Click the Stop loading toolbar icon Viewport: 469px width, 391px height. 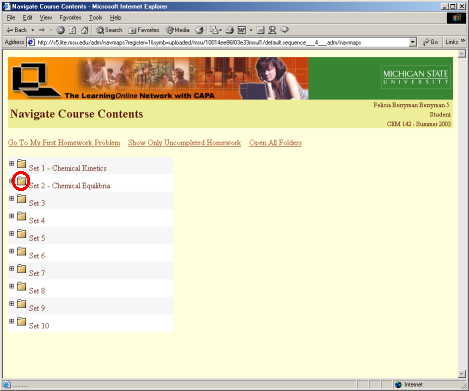[x=60, y=30]
